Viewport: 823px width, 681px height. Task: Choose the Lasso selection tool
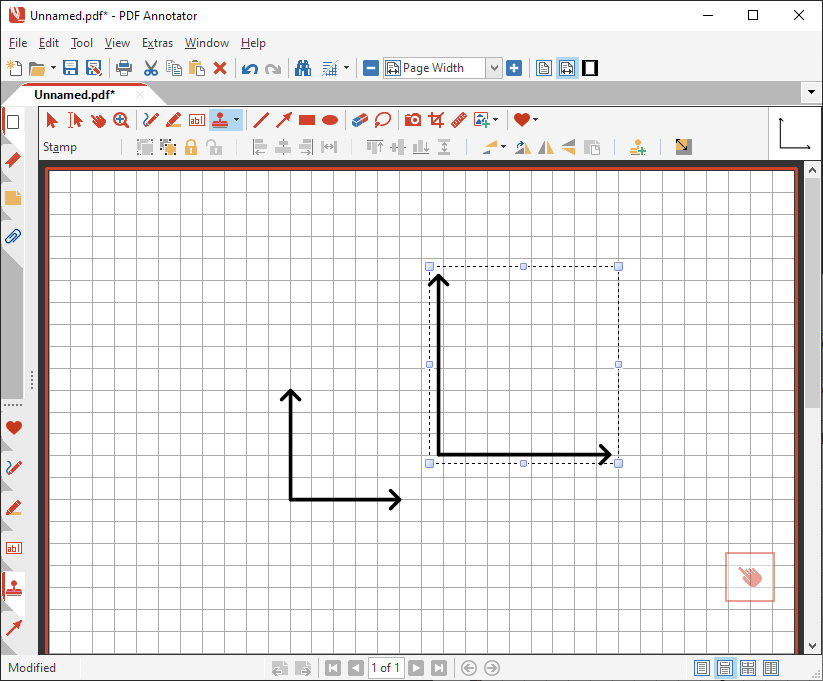coord(383,120)
